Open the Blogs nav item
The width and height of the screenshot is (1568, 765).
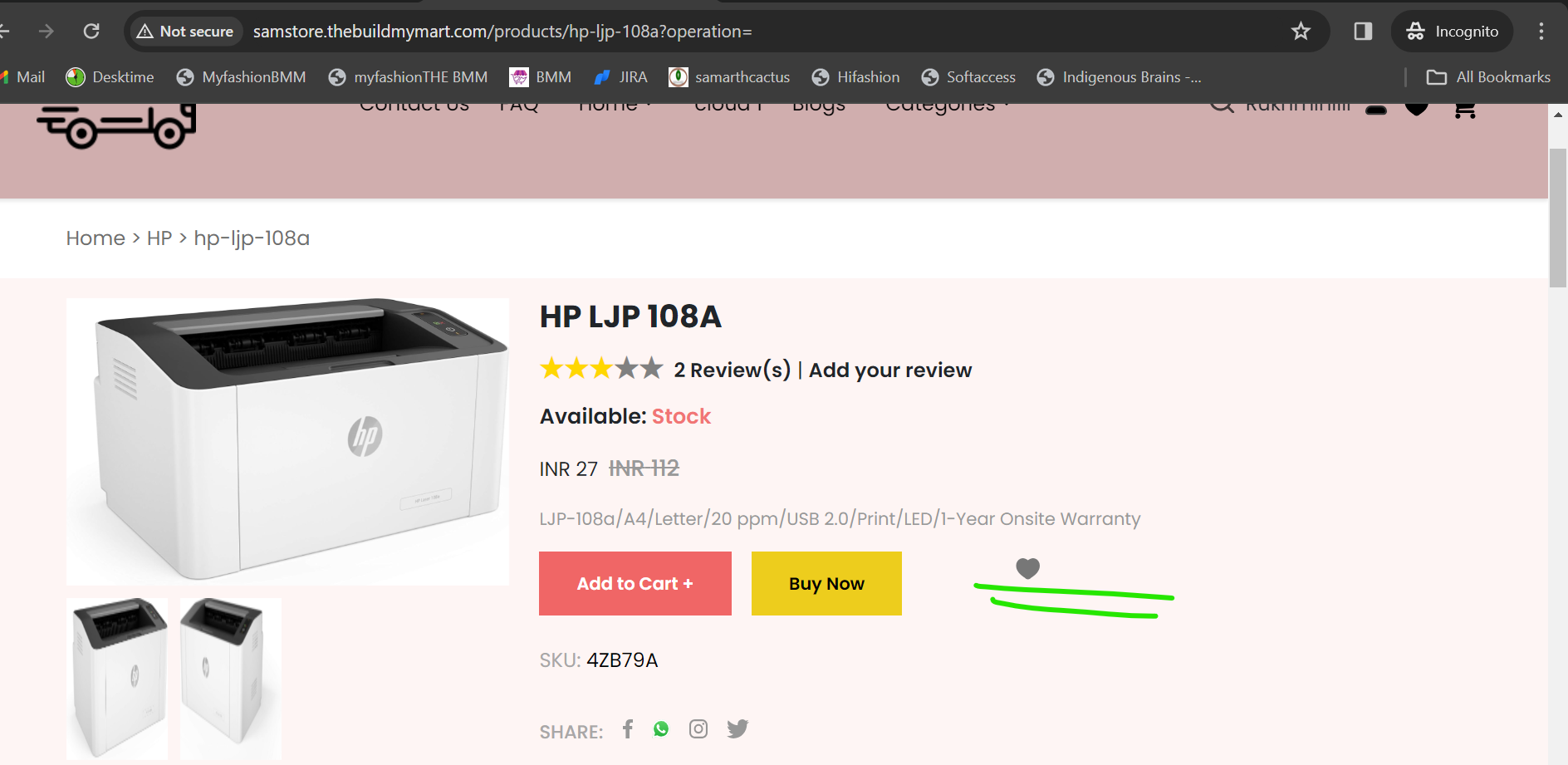819,109
